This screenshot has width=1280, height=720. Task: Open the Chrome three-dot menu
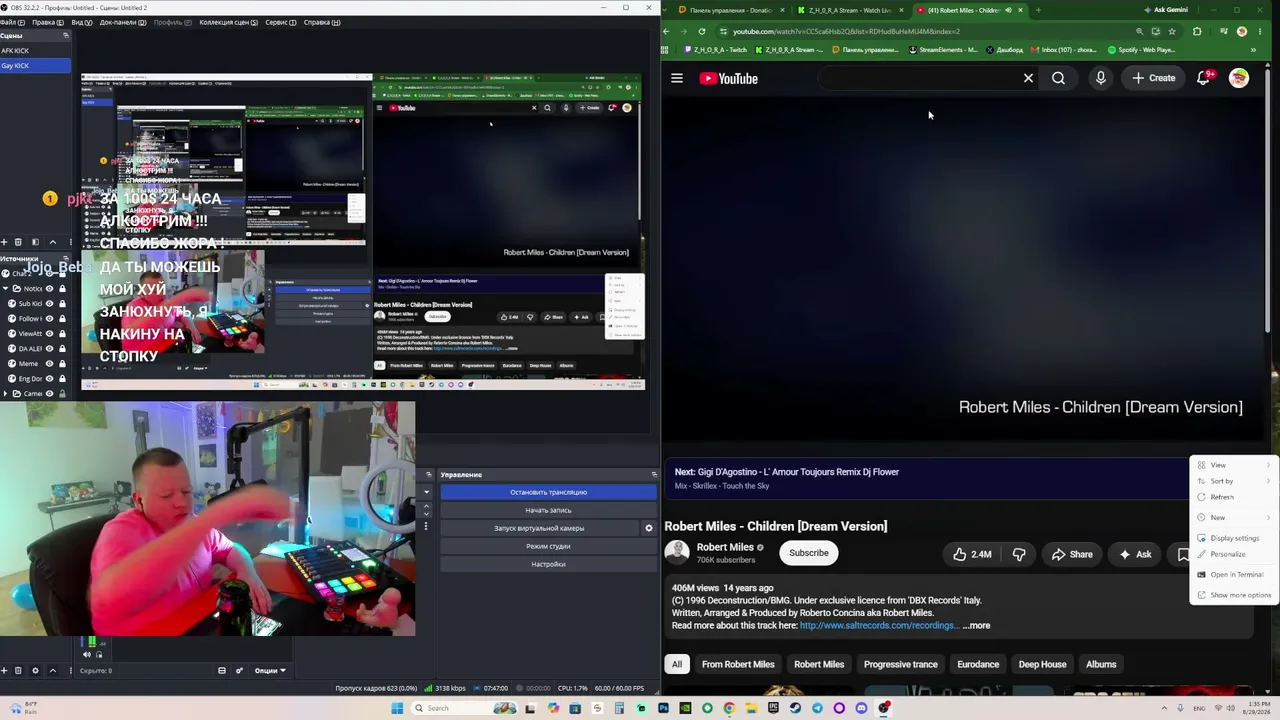point(1258,31)
